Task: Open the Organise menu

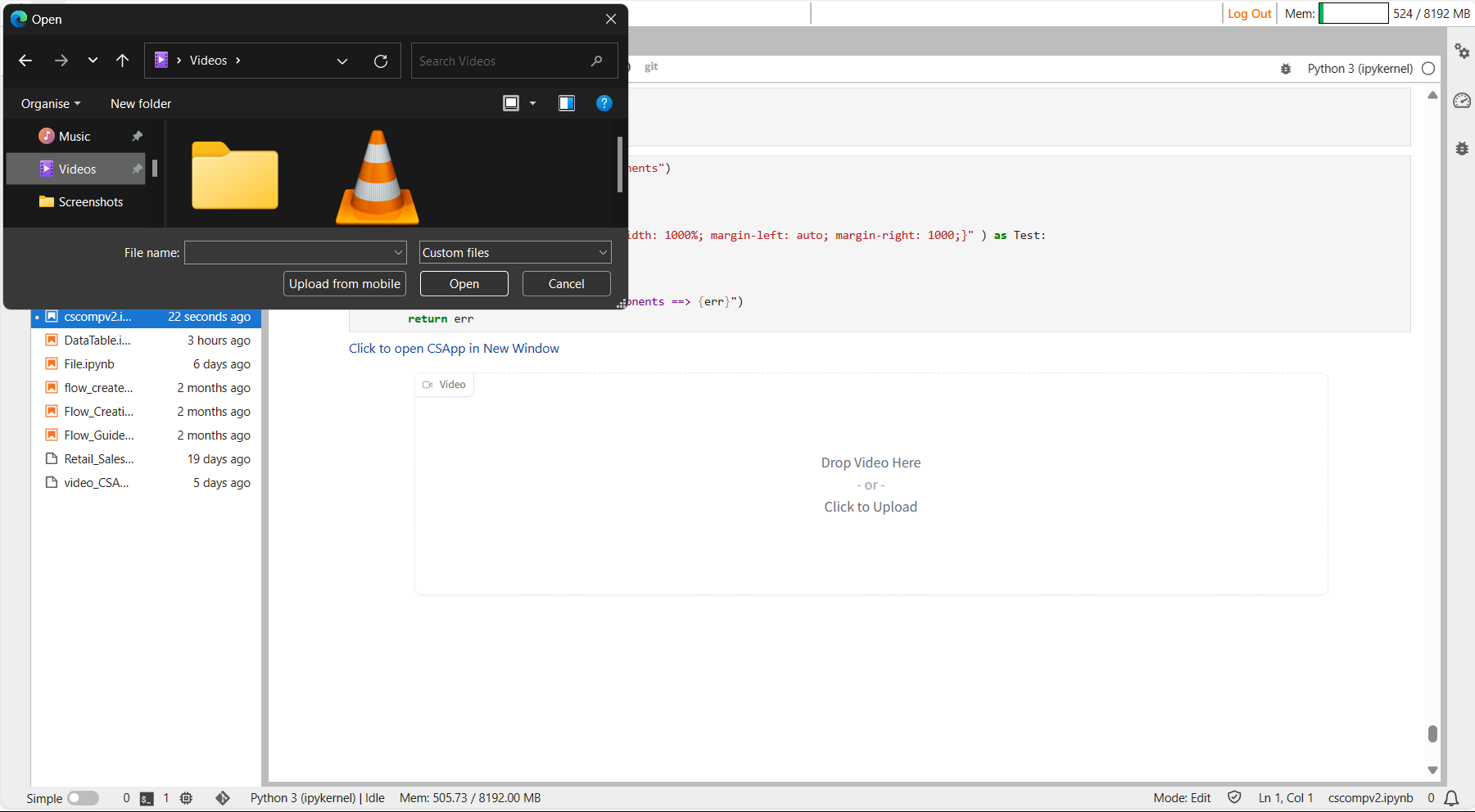Action: (51, 104)
